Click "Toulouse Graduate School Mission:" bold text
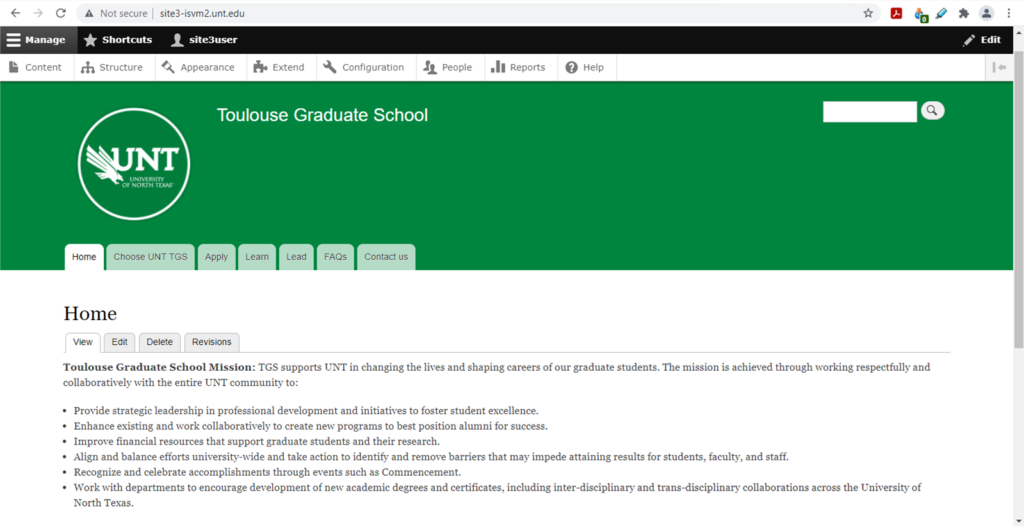This screenshot has width=1024, height=527. tap(159, 367)
